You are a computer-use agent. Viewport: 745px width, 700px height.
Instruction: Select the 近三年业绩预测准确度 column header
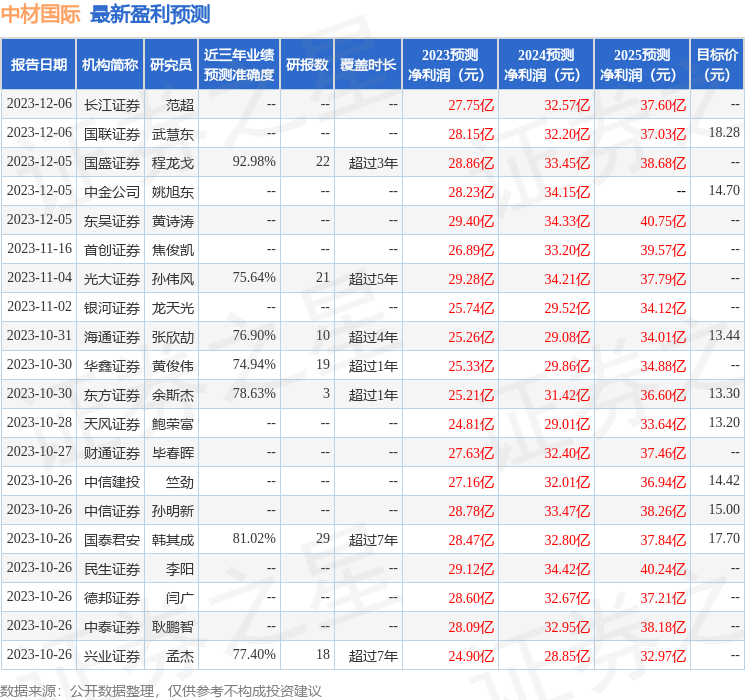(239, 65)
